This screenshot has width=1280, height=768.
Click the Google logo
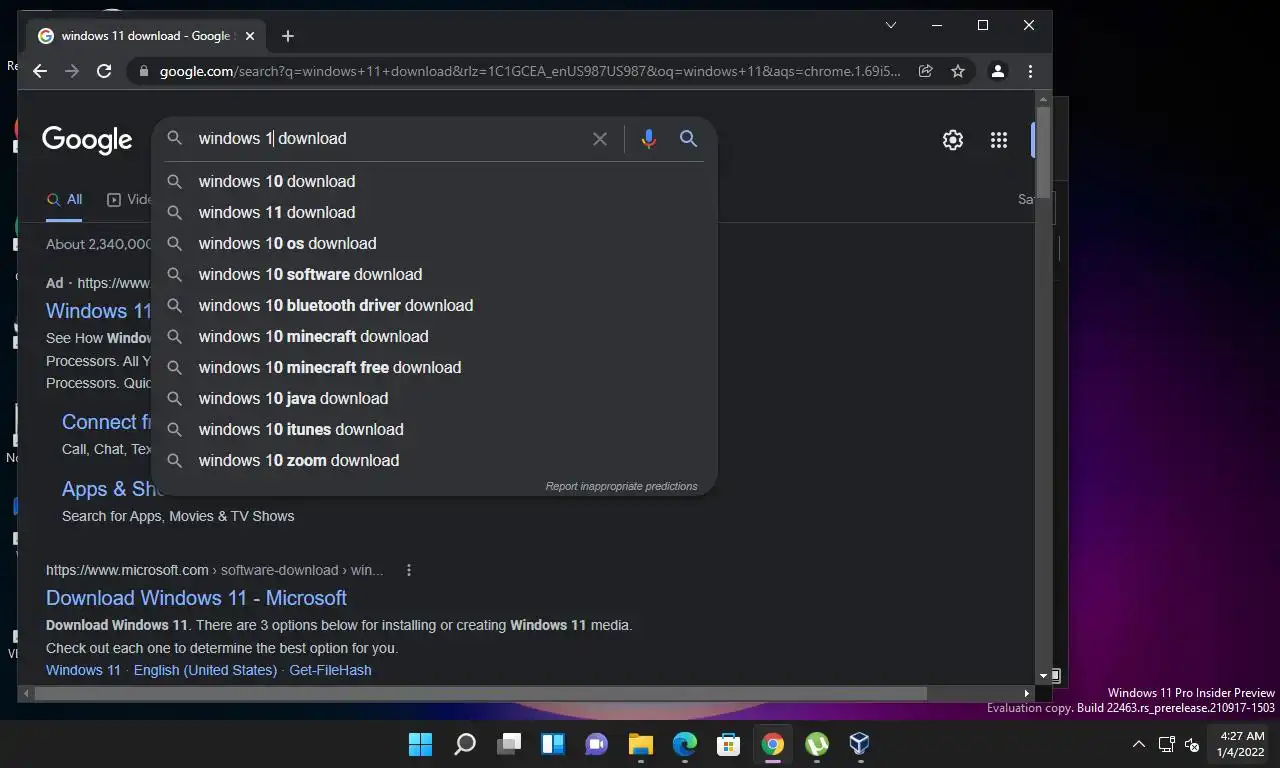(87, 140)
